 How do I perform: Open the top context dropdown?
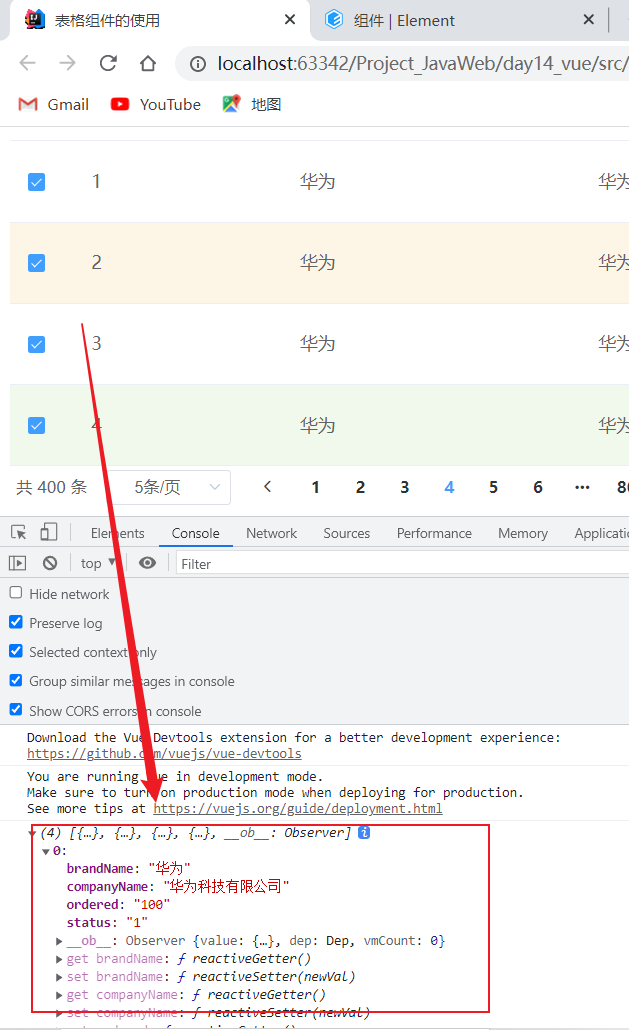pyautogui.click(x=98, y=563)
